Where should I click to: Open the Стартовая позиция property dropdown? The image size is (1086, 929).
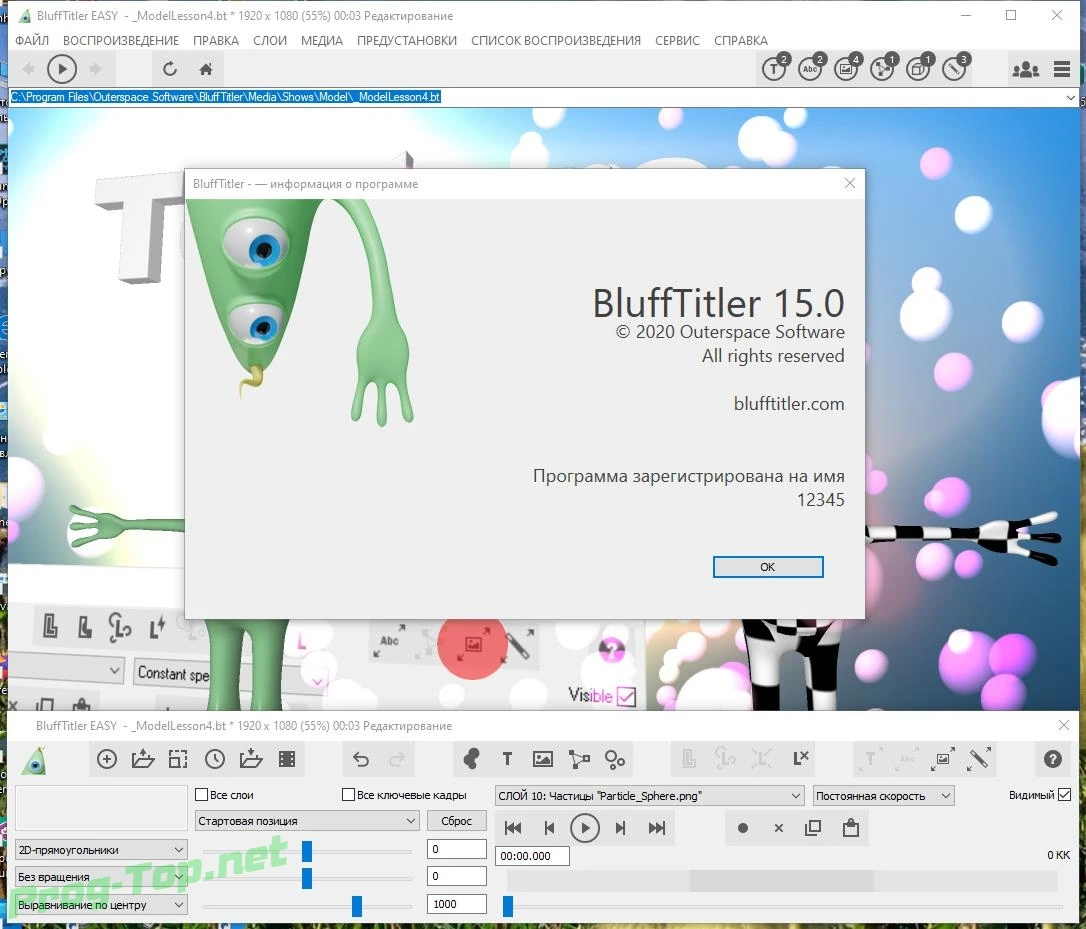coord(307,821)
